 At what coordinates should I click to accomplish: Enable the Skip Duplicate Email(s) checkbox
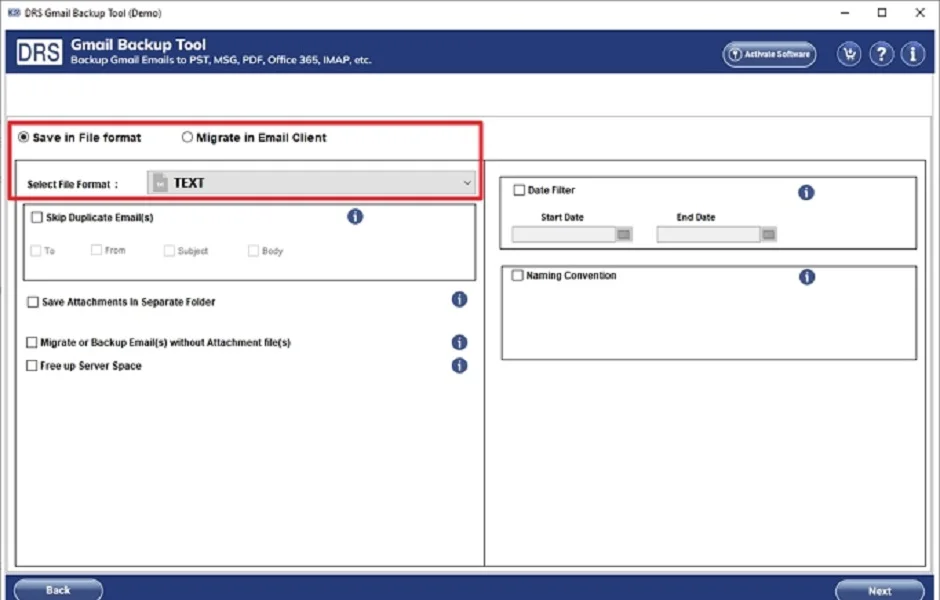tap(37, 216)
